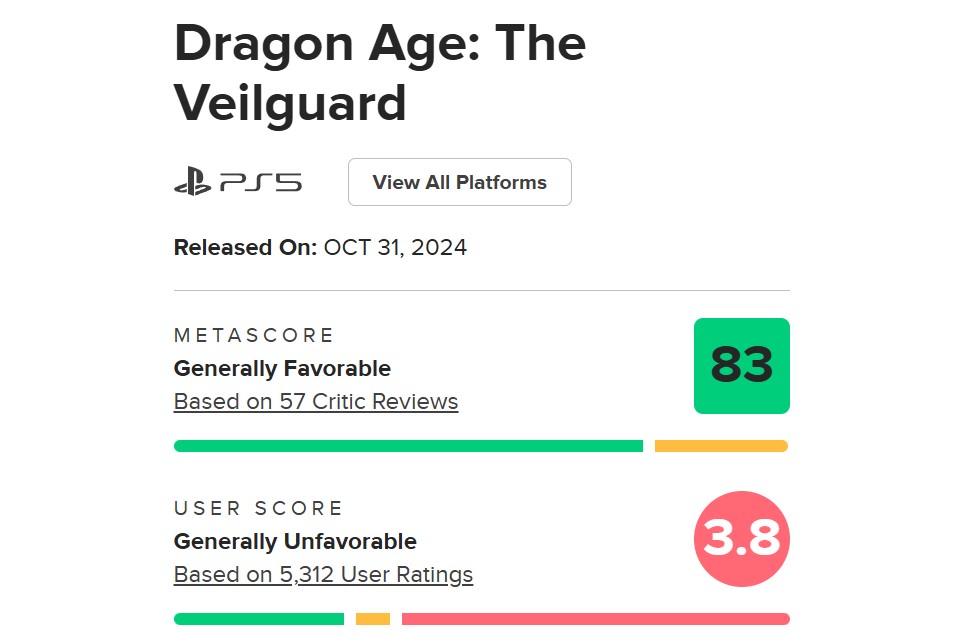Select red negative segment of user score bar
Image resolution: width=959 pixels, height=636 pixels.
596,619
